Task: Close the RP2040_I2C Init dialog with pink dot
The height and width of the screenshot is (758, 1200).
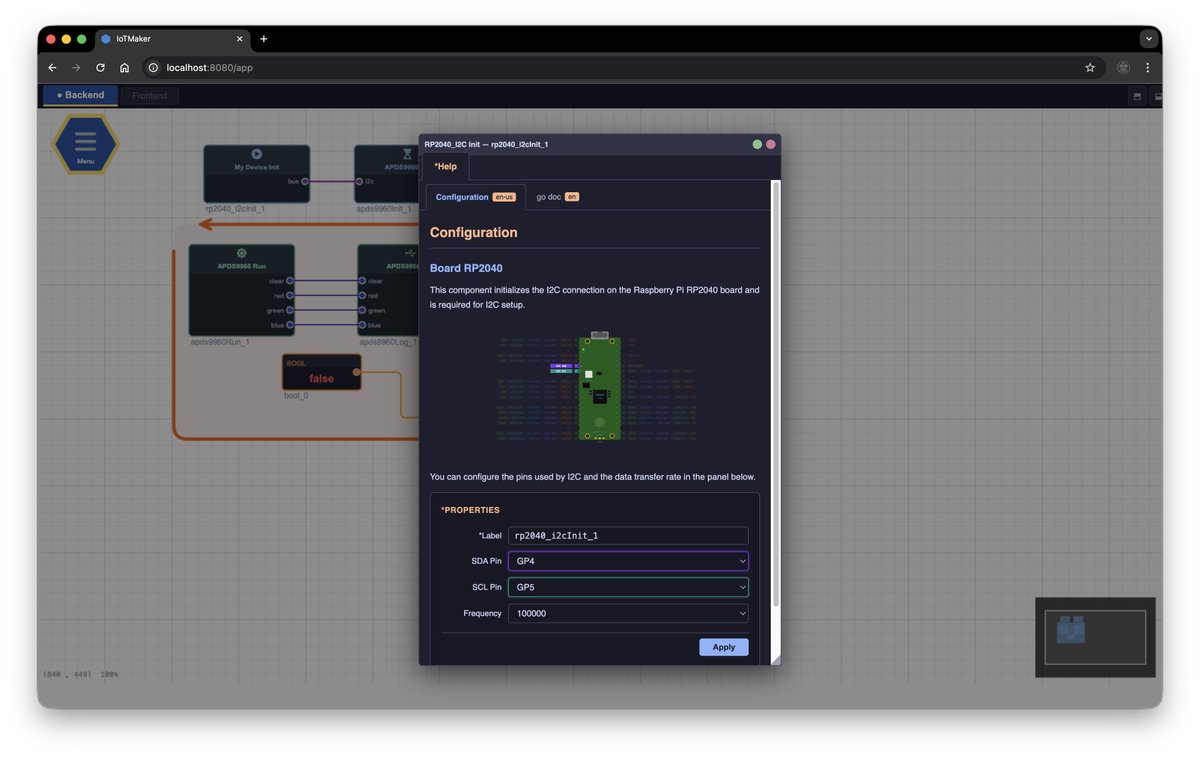Action: tap(770, 144)
